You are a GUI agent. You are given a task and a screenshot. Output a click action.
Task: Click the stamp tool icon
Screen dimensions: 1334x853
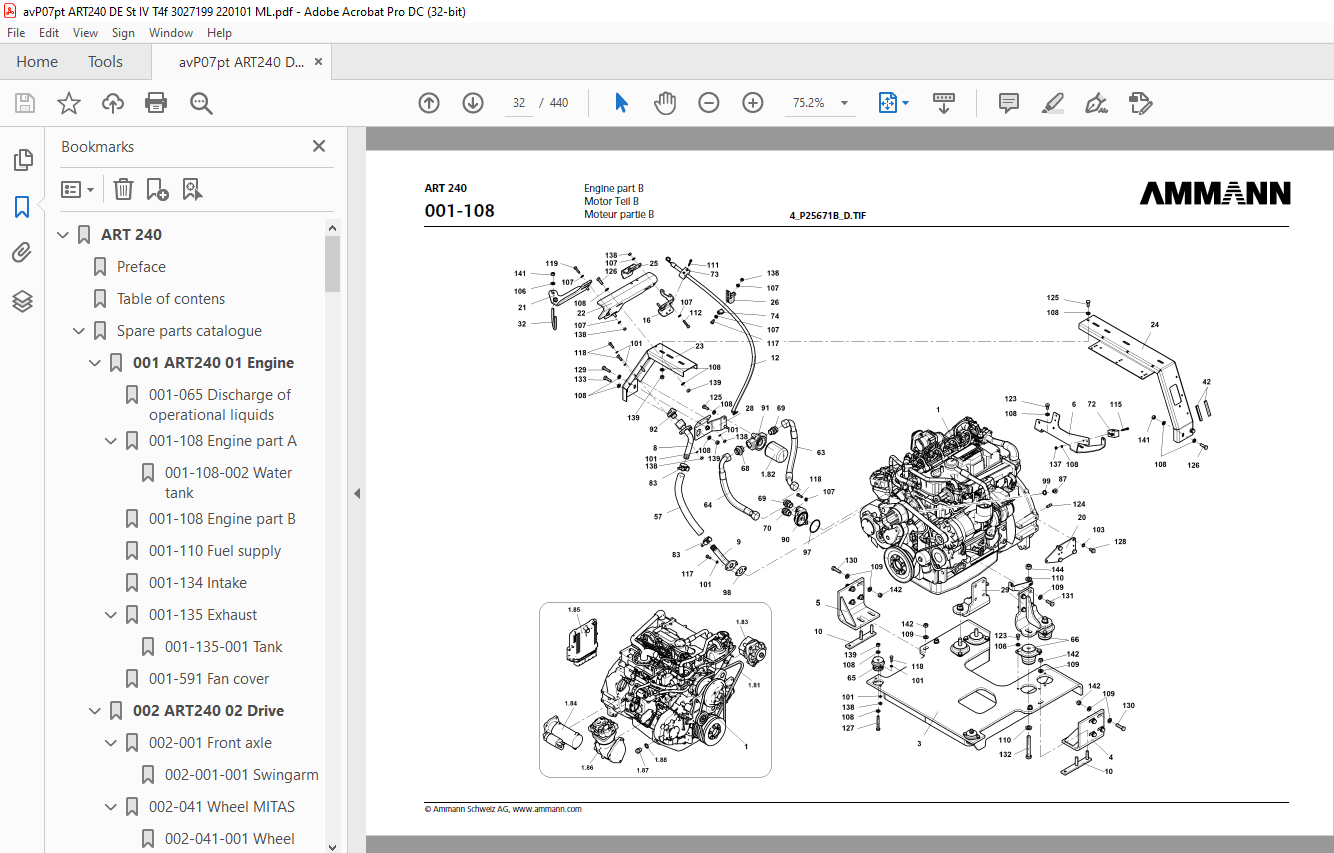click(x=1141, y=103)
